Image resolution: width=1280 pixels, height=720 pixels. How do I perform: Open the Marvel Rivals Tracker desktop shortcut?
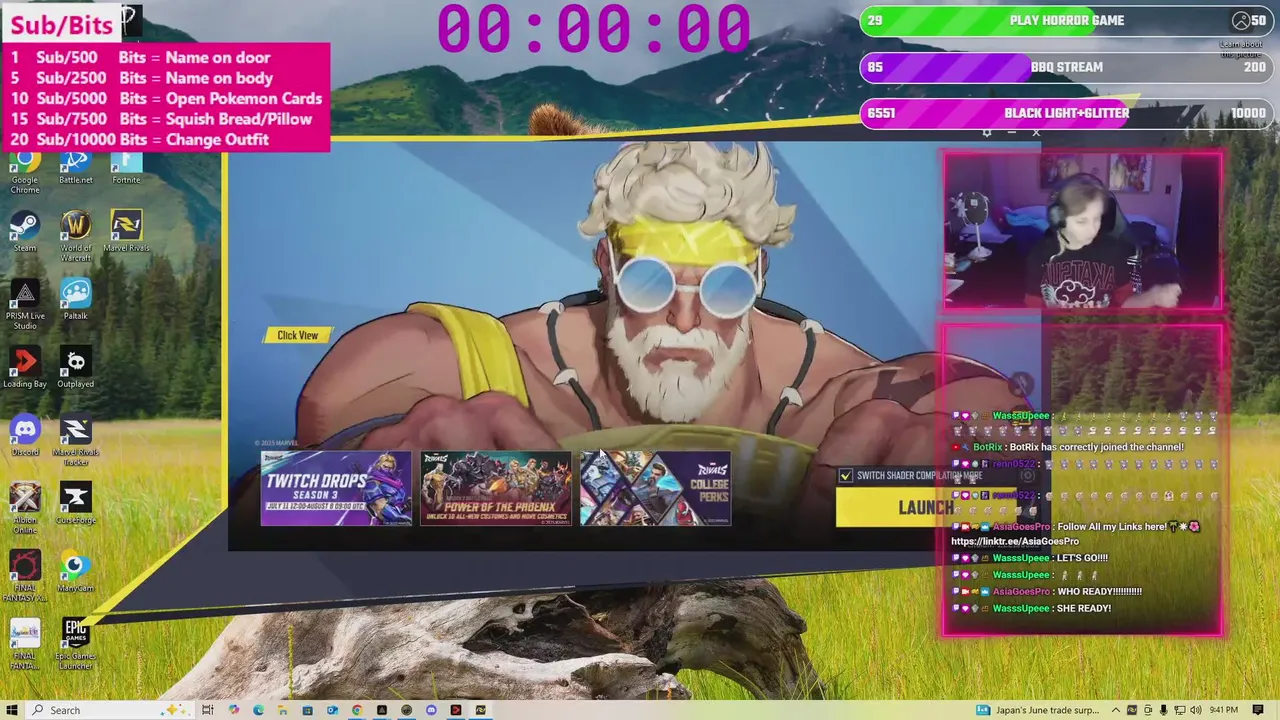click(x=75, y=441)
